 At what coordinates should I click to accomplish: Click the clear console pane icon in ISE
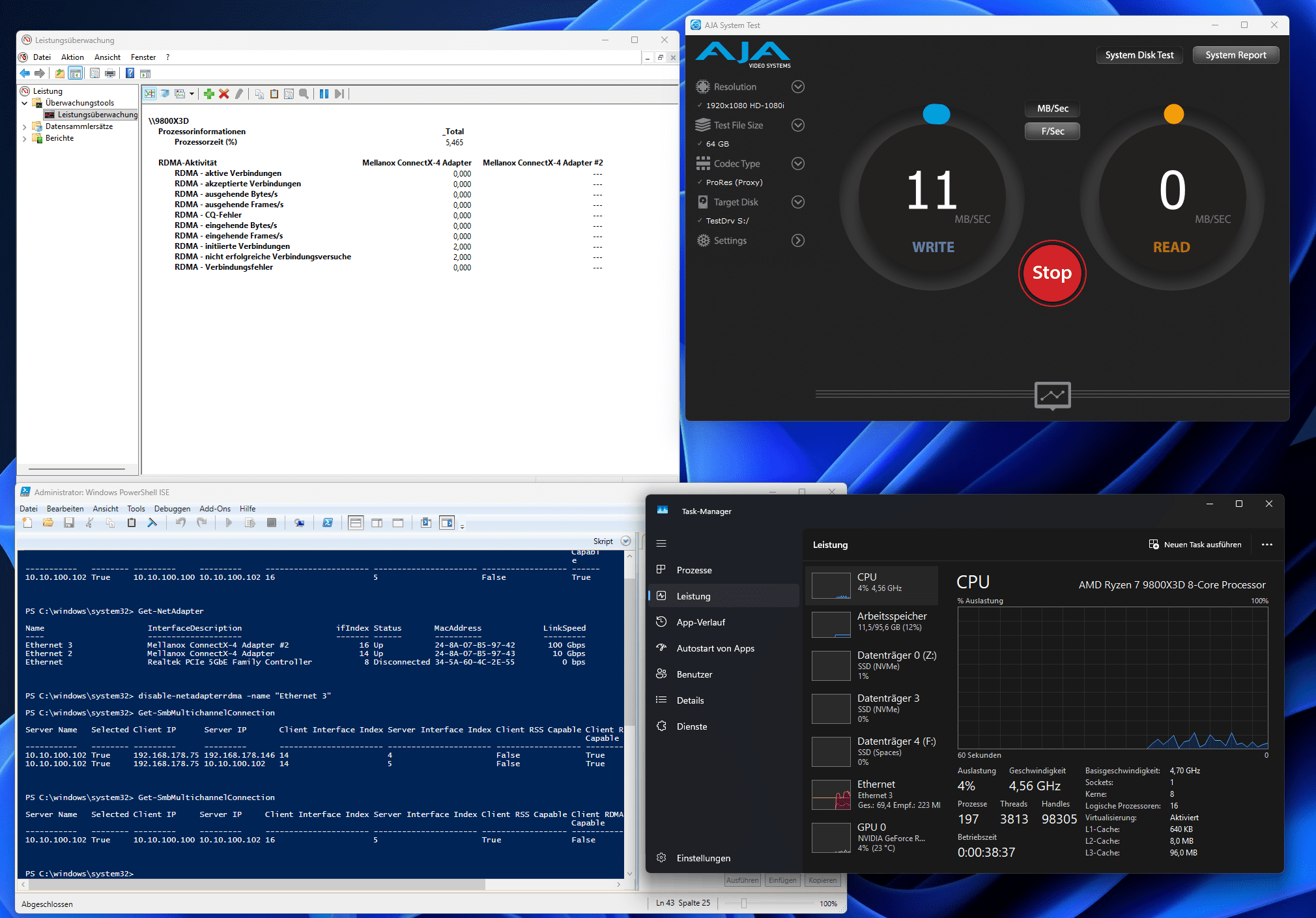[152, 523]
